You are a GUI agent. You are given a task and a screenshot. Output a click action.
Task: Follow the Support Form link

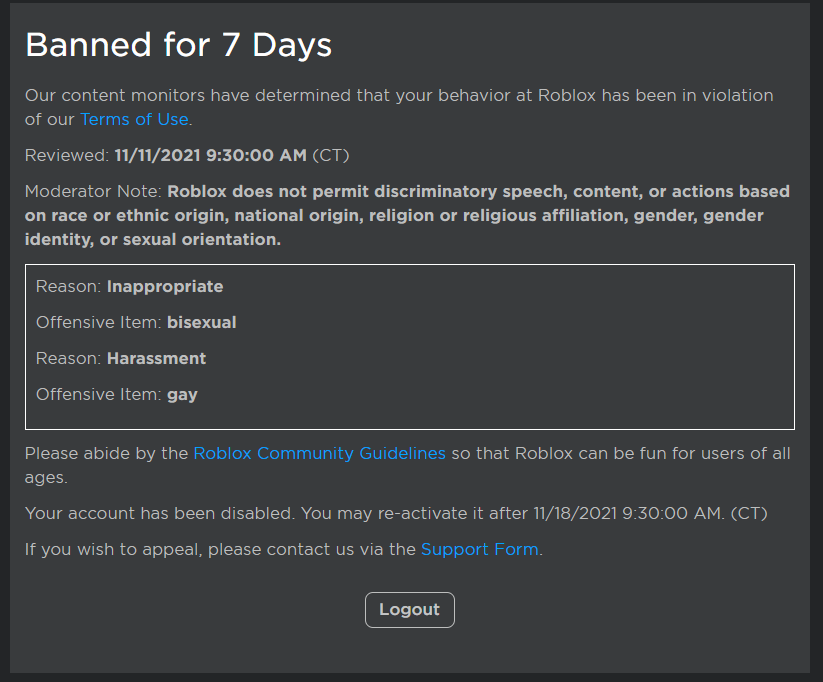(x=479, y=549)
